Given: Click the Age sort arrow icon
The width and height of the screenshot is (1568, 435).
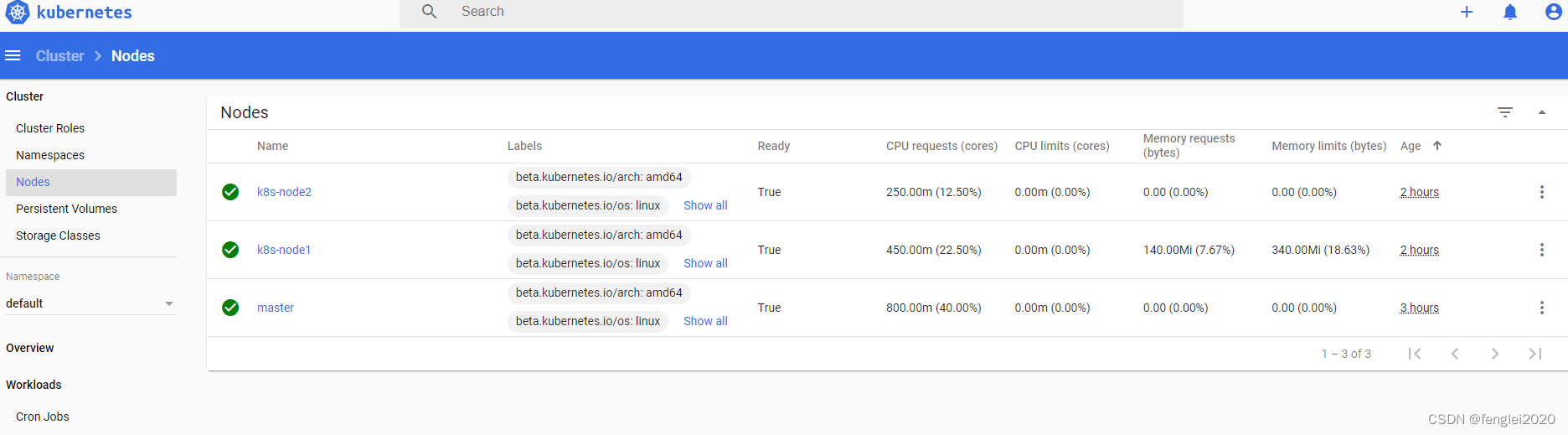Looking at the screenshot, I should click(x=1437, y=145).
